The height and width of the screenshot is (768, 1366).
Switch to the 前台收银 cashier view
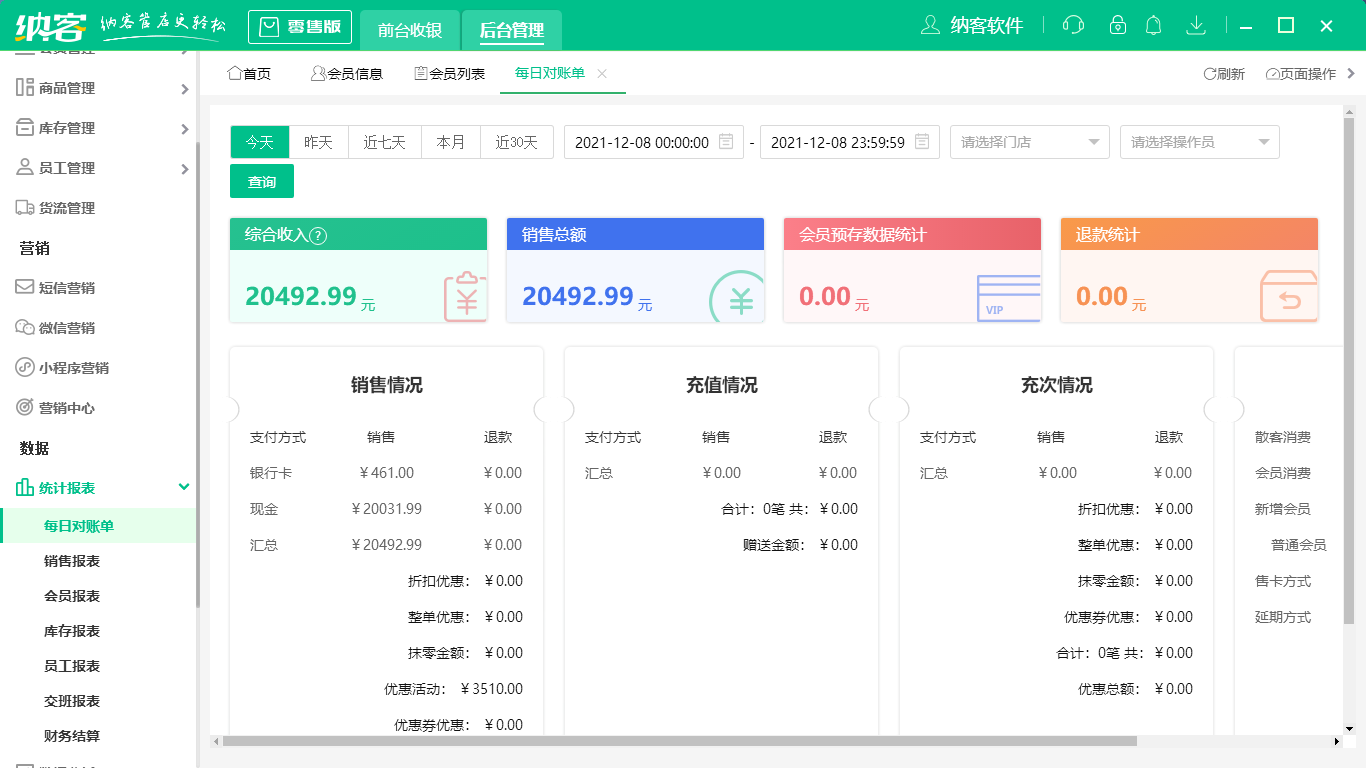(408, 30)
